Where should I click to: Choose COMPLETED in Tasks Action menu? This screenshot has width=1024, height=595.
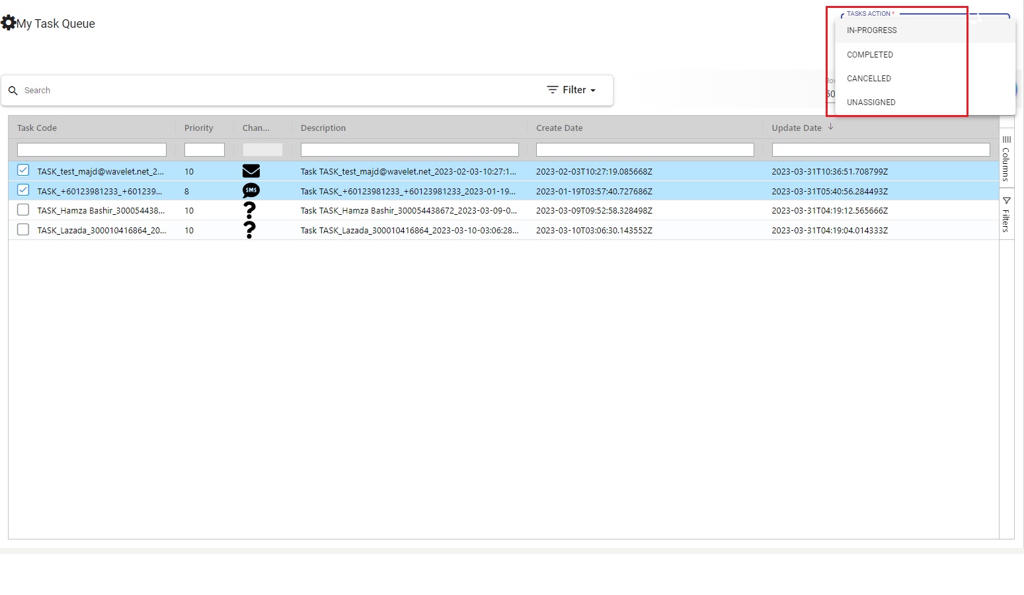(870, 55)
